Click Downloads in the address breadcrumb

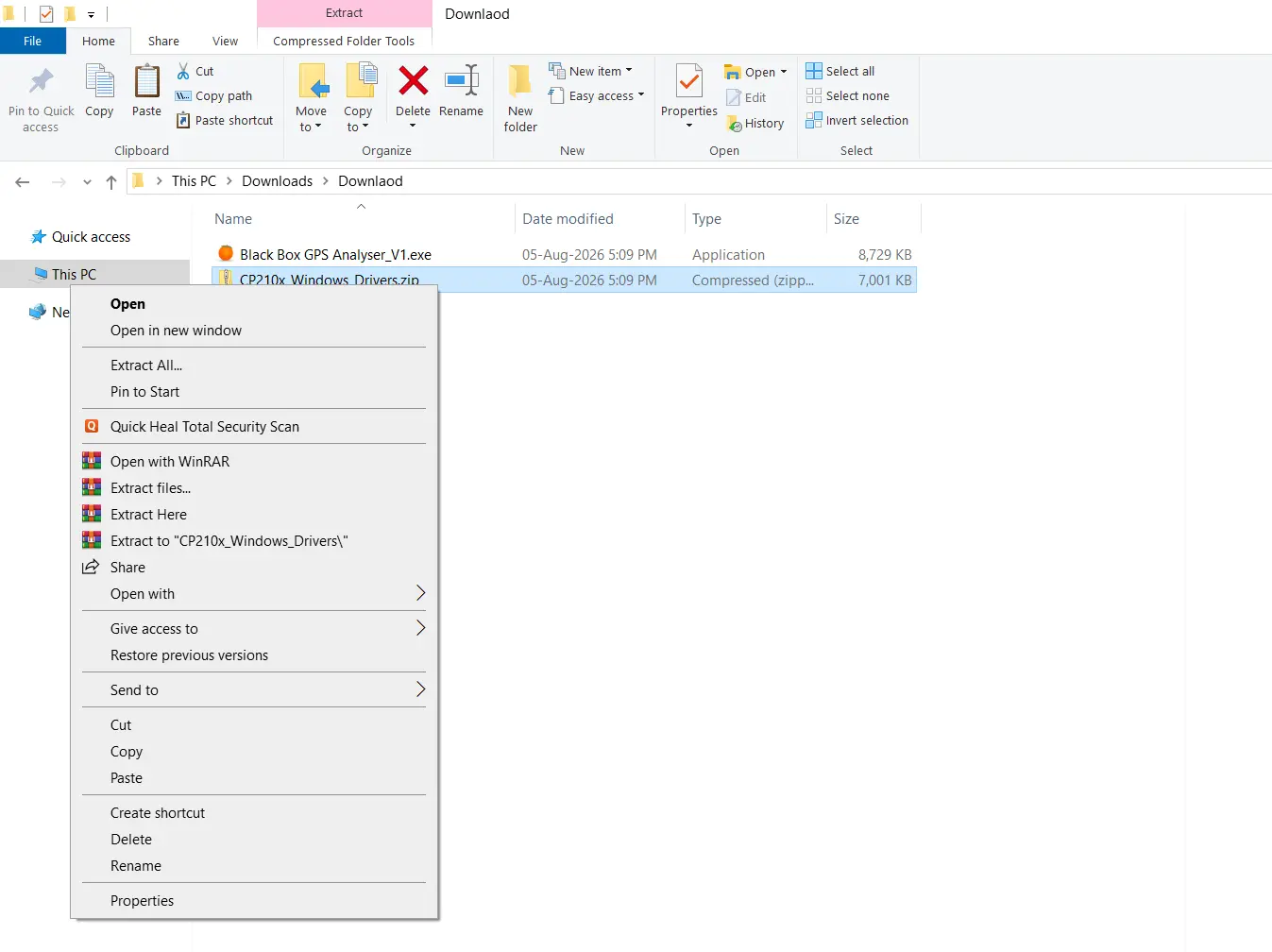click(277, 181)
